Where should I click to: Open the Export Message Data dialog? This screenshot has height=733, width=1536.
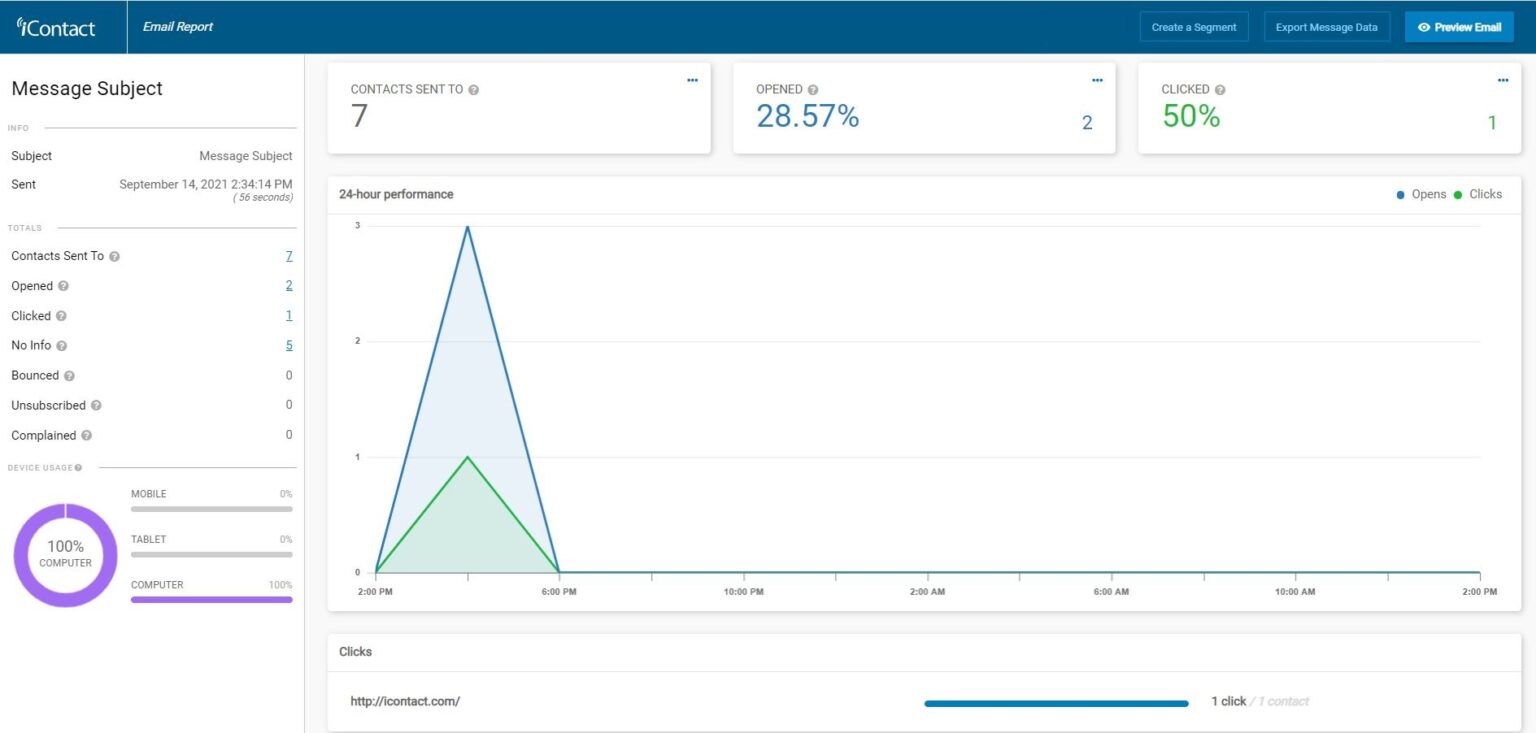tap(1327, 27)
